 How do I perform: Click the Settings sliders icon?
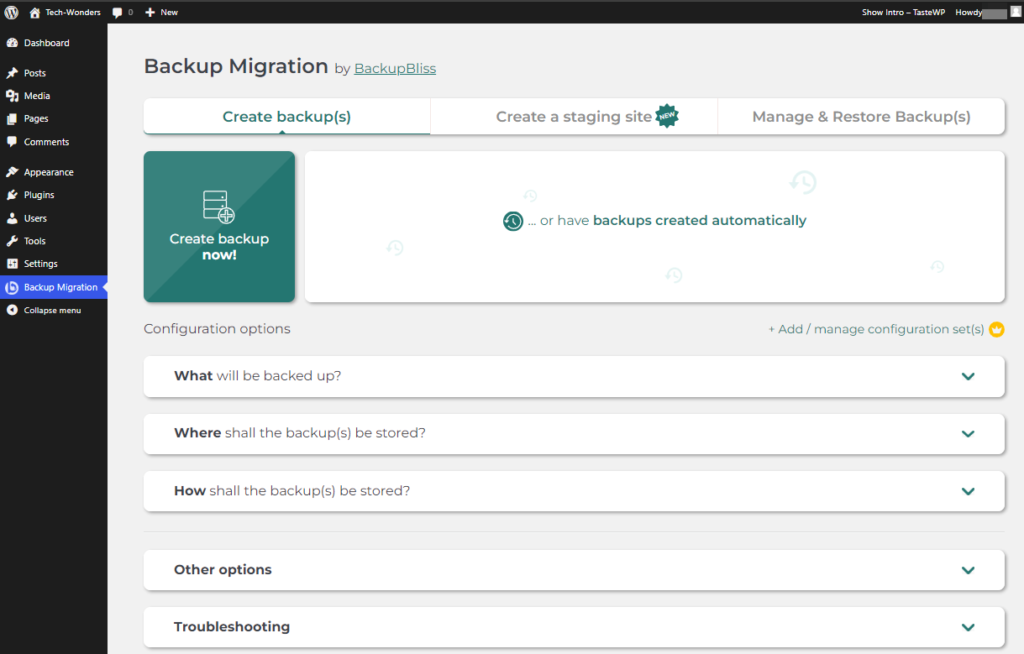pos(12,263)
